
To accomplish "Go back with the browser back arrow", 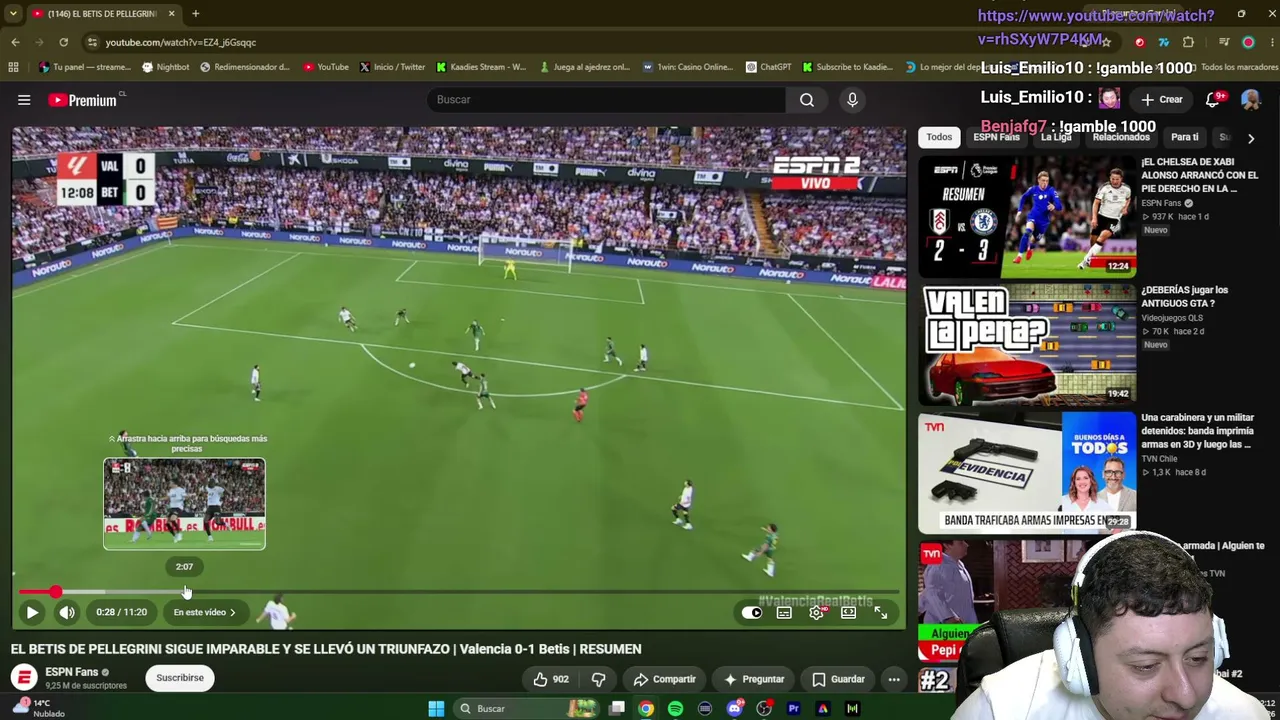I will coord(15,42).
